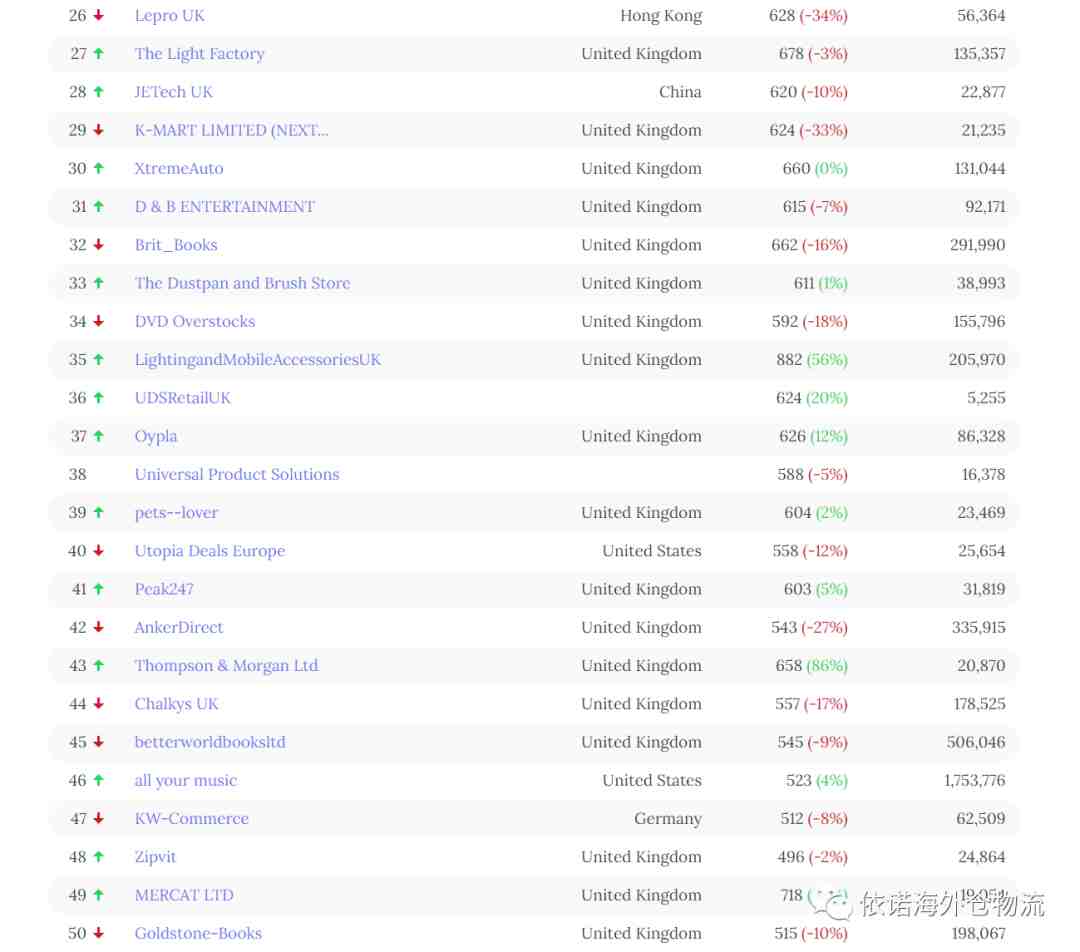Select the Germany country cell for KW-Commerce

click(667, 818)
